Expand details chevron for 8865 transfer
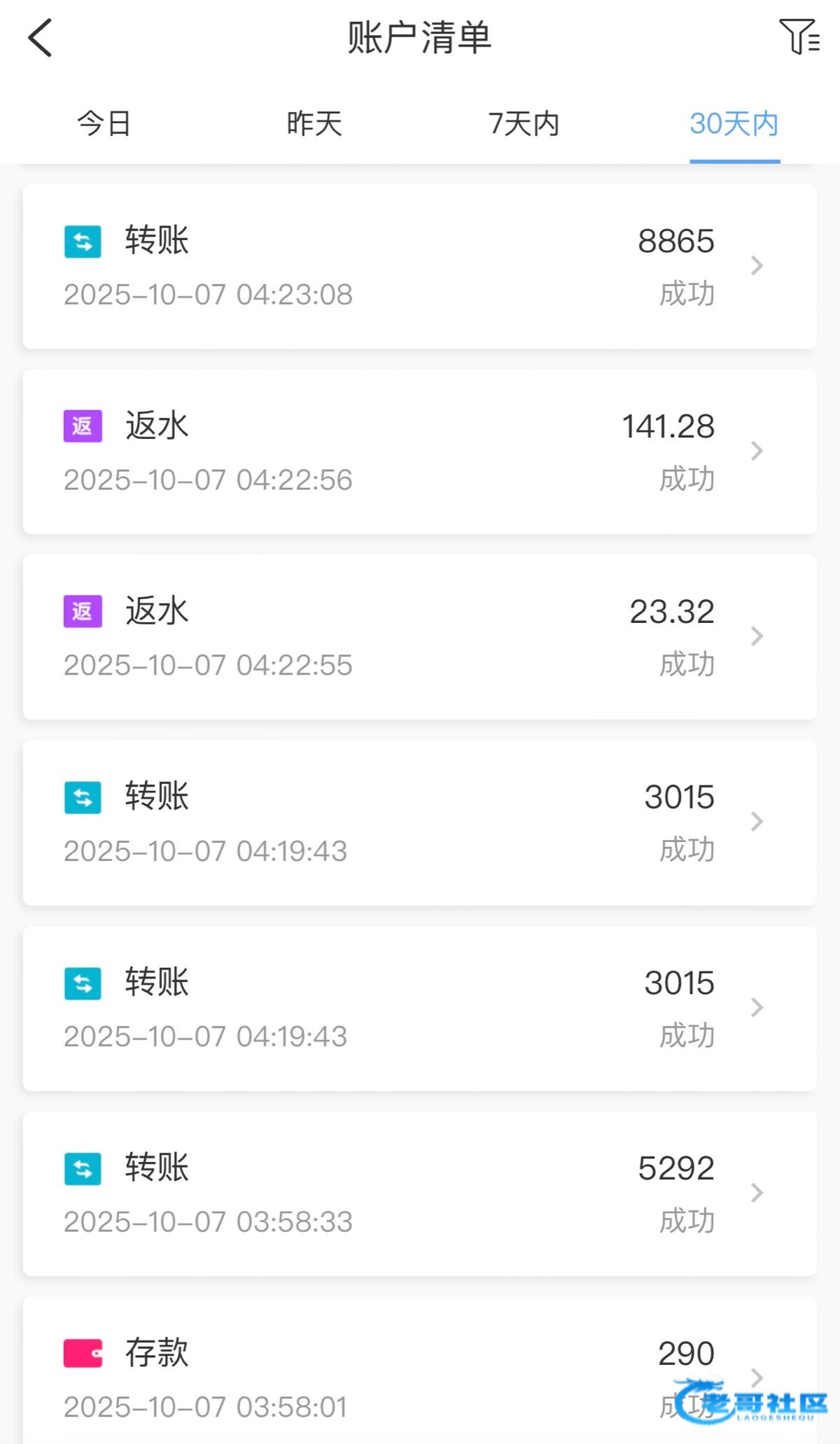Screen dimensions: 840x1444 tap(757, 266)
